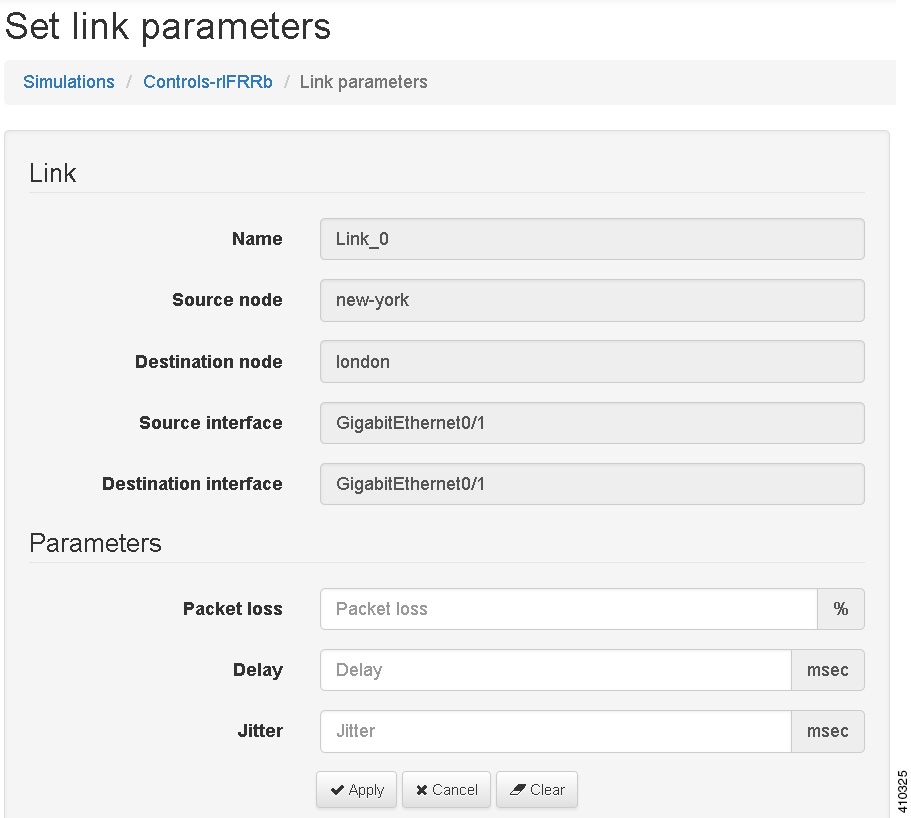The height and width of the screenshot is (818, 911).
Task: Click the X icon on Cancel
Action: (422, 790)
